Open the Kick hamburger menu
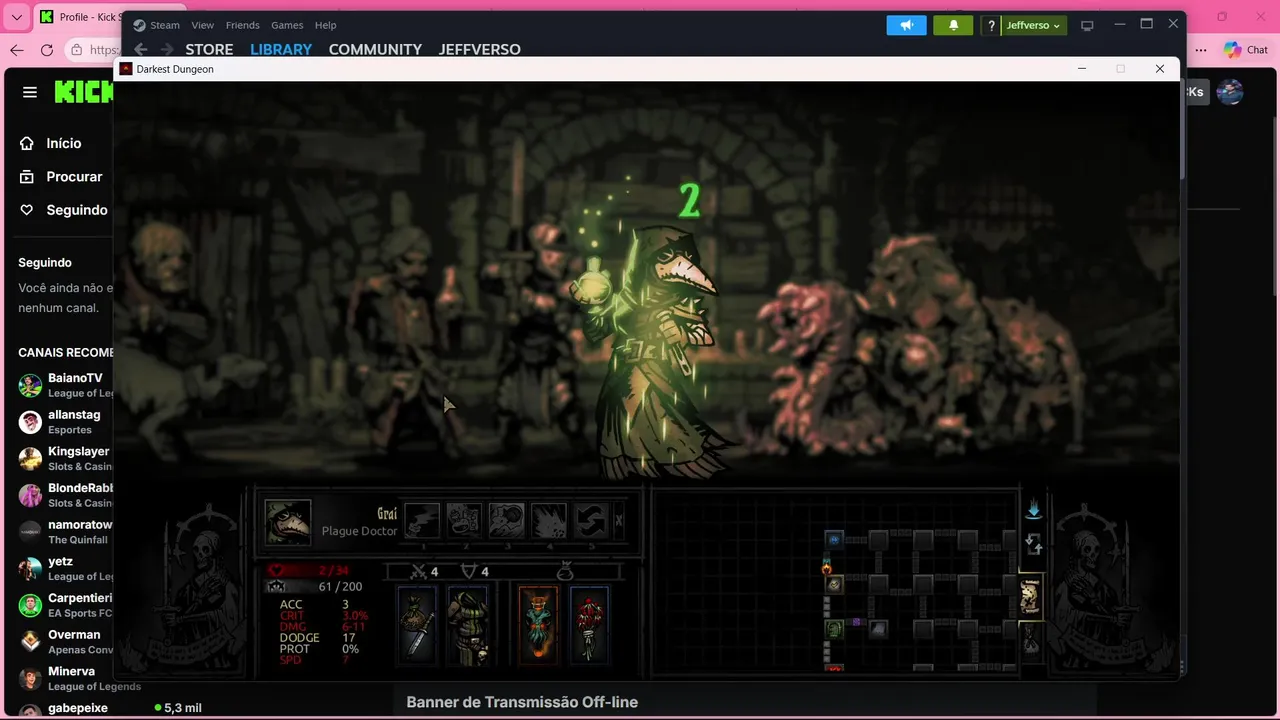The width and height of the screenshot is (1280, 720). click(x=30, y=92)
